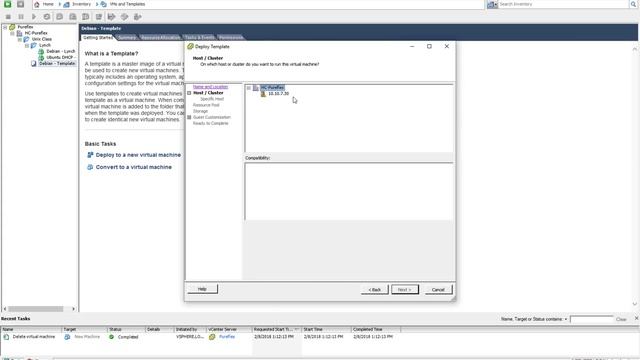Click the green navigate-back arrow icon
Screen dimensions: 640x360
[x=7, y=4]
